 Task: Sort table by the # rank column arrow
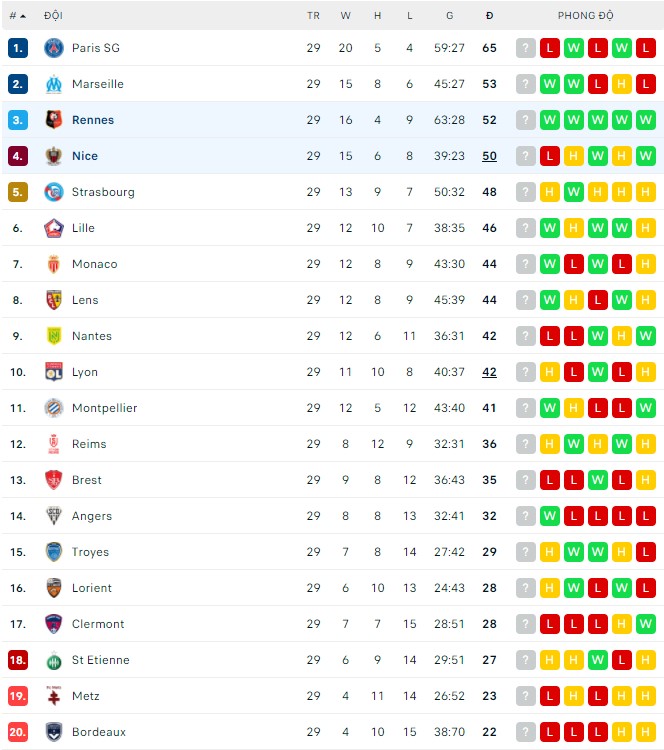point(22,16)
